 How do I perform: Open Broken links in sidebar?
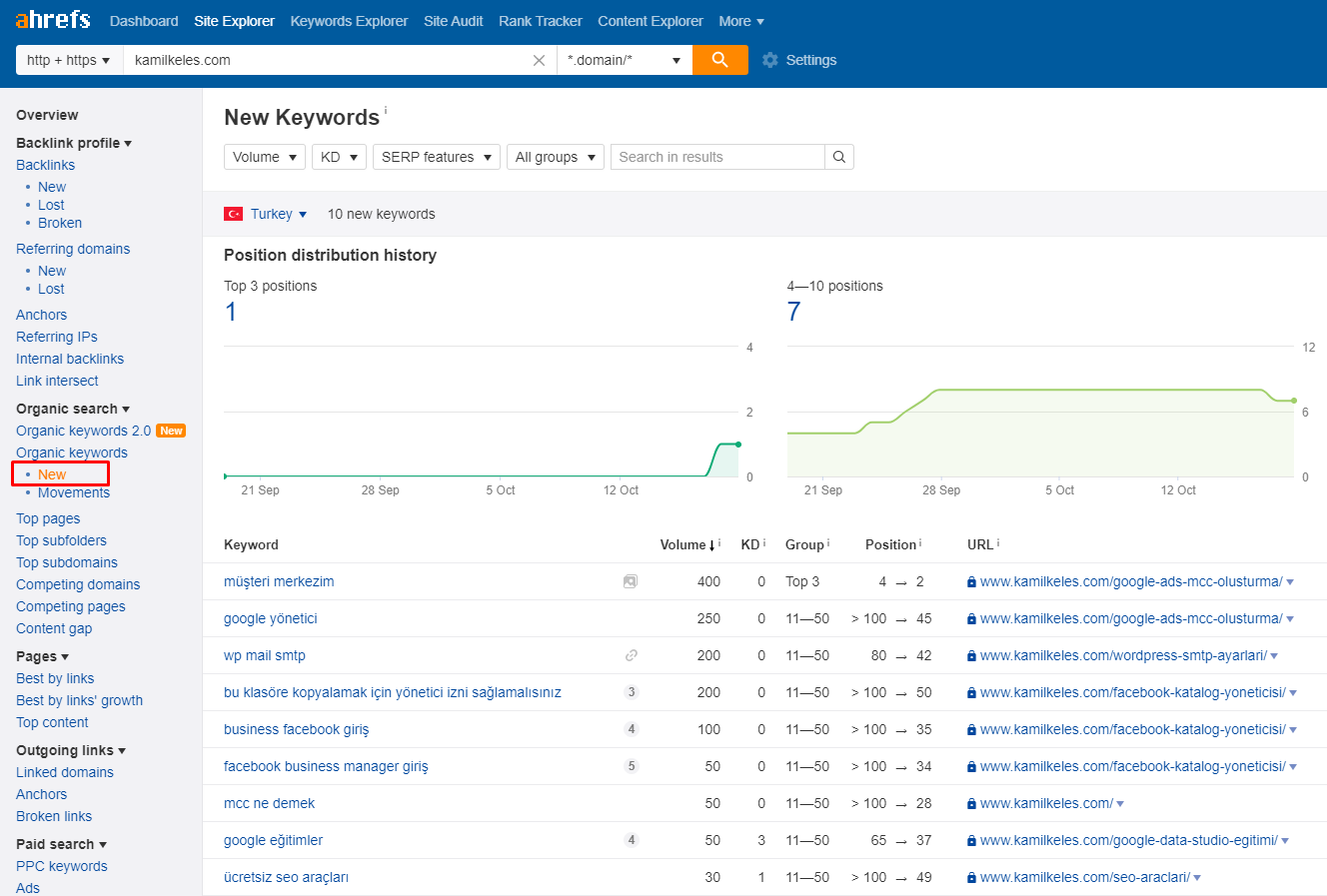(x=54, y=816)
